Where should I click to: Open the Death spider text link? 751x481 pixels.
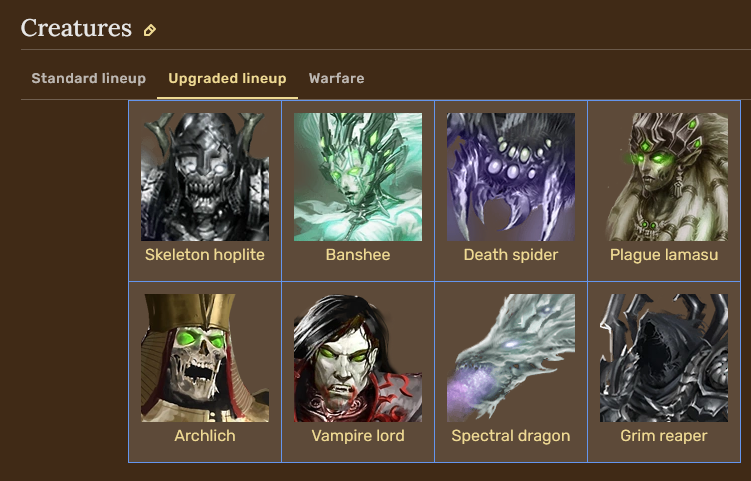coord(511,254)
